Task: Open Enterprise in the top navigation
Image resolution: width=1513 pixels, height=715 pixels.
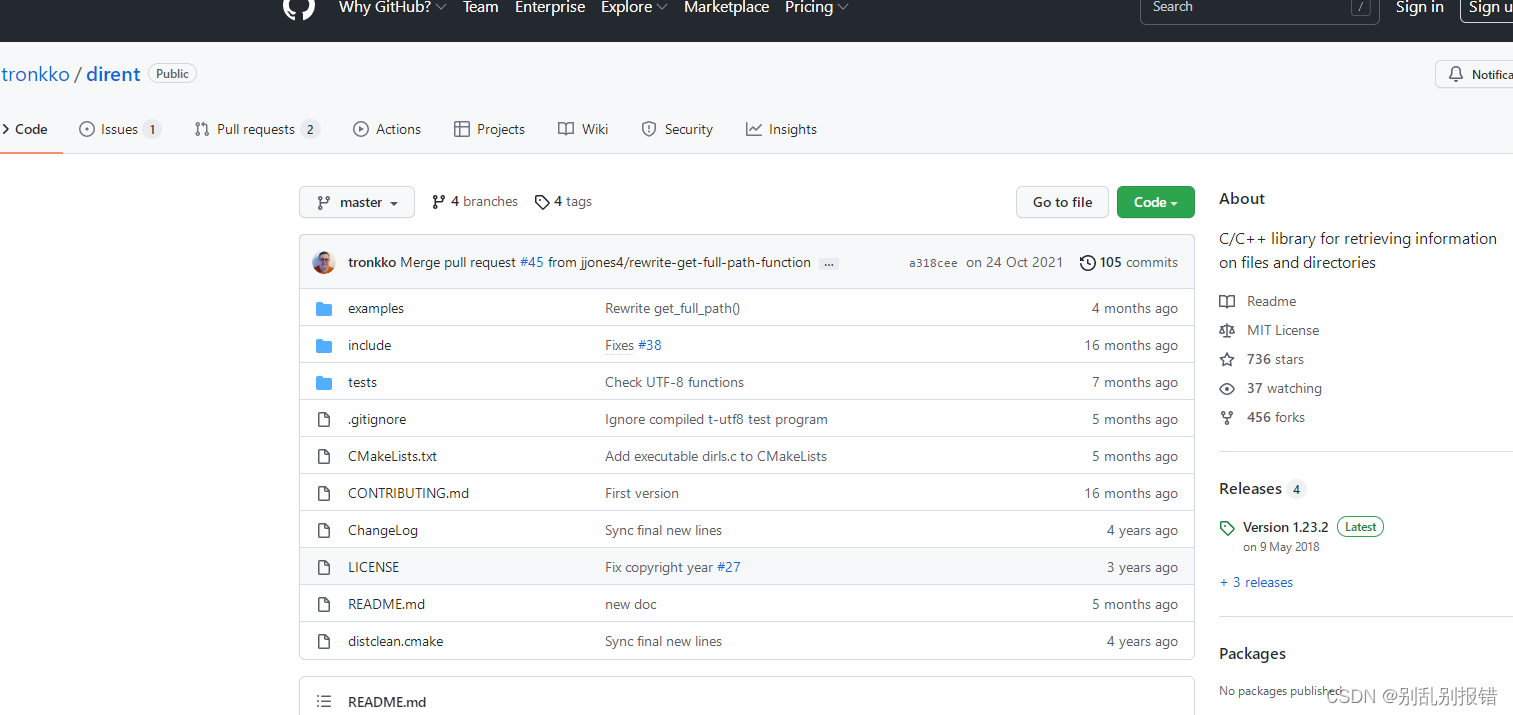Action: tap(550, 7)
